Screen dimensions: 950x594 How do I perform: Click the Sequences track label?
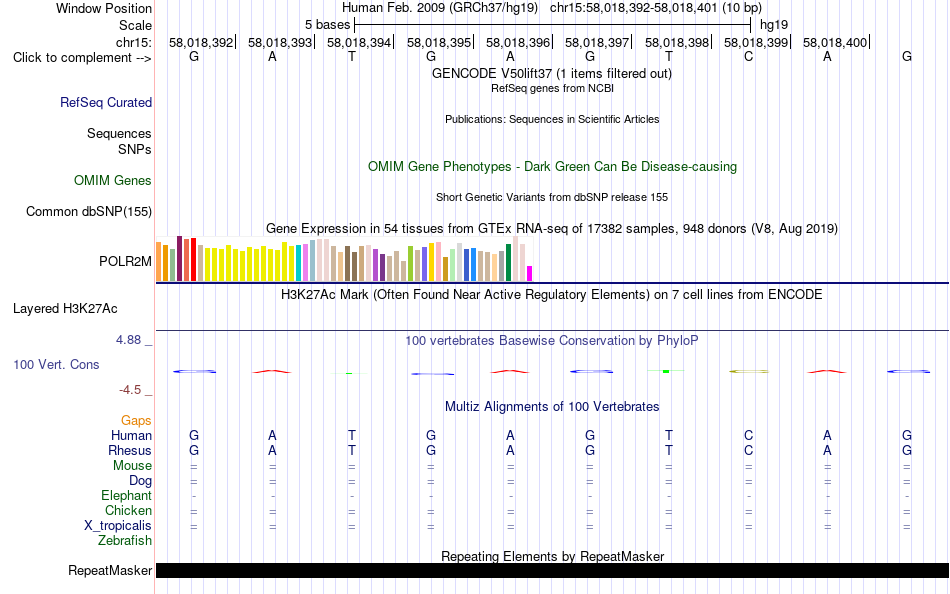tap(119, 133)
